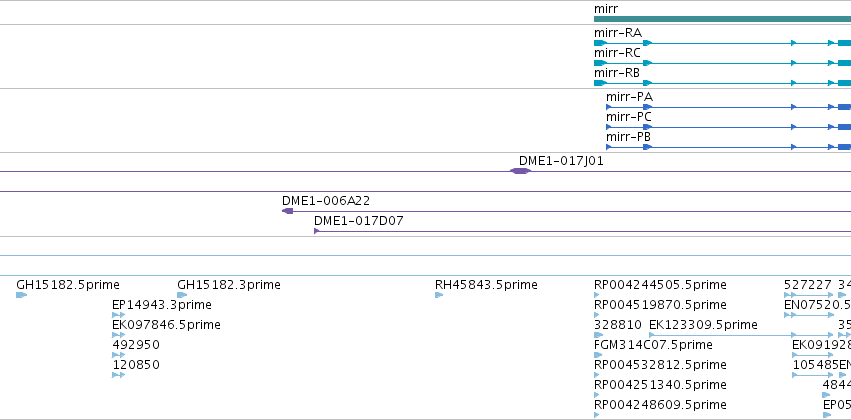This screenshot has height=420, width=851.
Task: Select the mirr-RA transcript label
Action: click(x=618, y=33)
